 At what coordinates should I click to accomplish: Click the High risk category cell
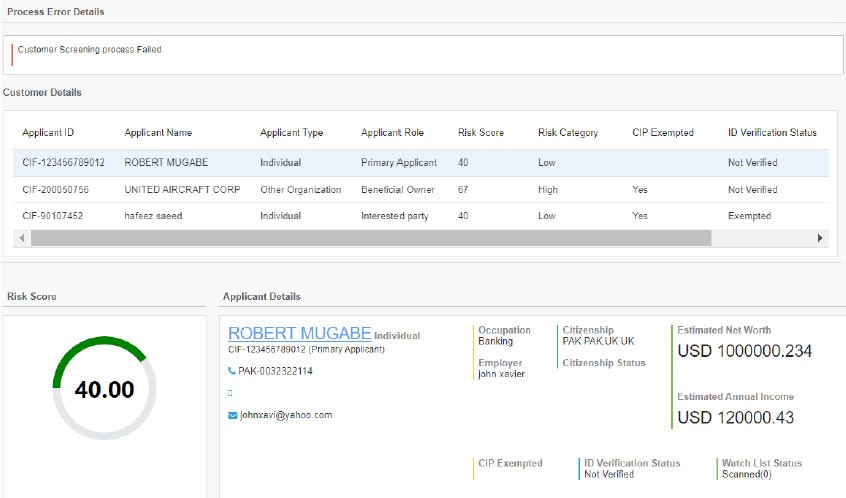point(548,190)
